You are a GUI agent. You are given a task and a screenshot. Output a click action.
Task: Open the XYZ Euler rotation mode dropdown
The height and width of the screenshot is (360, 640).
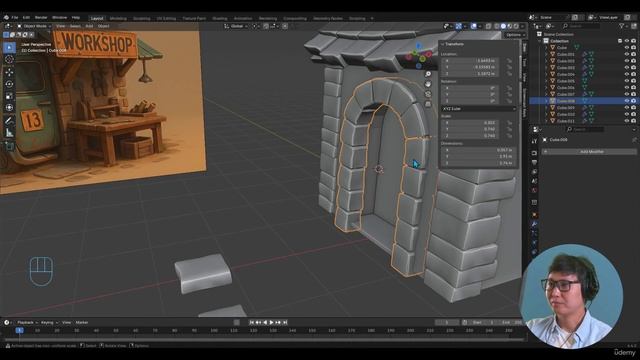478,109
